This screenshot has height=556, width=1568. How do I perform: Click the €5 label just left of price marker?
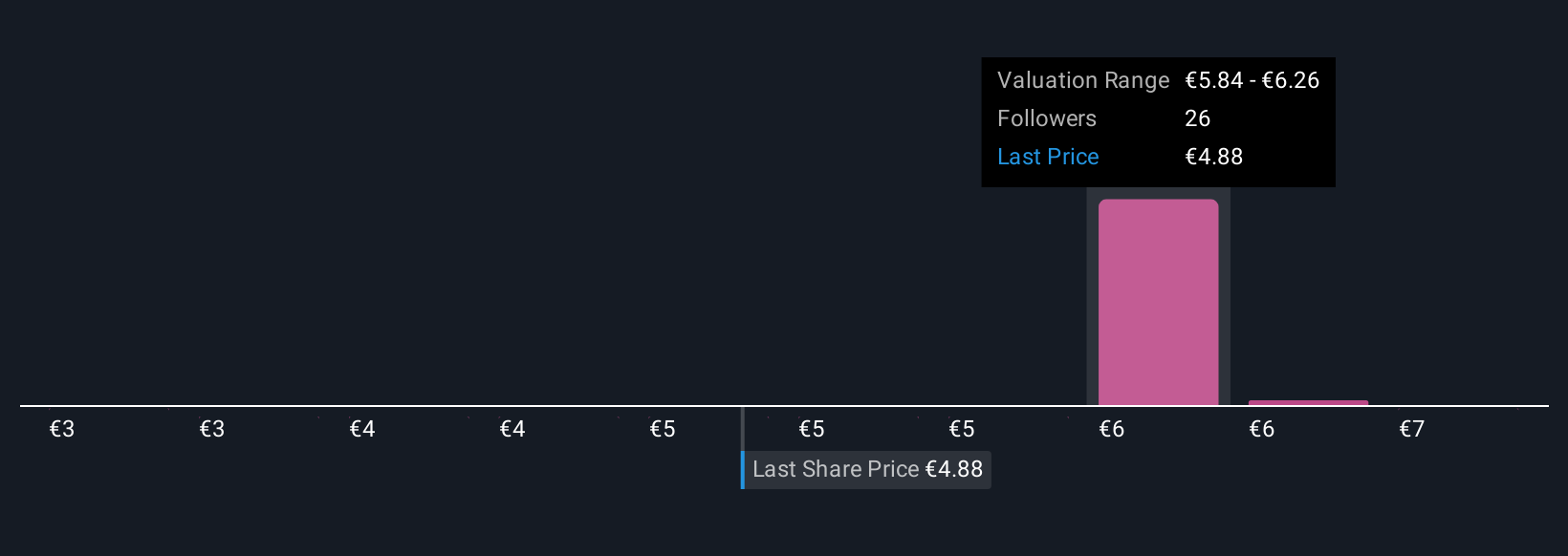[662, 429]
